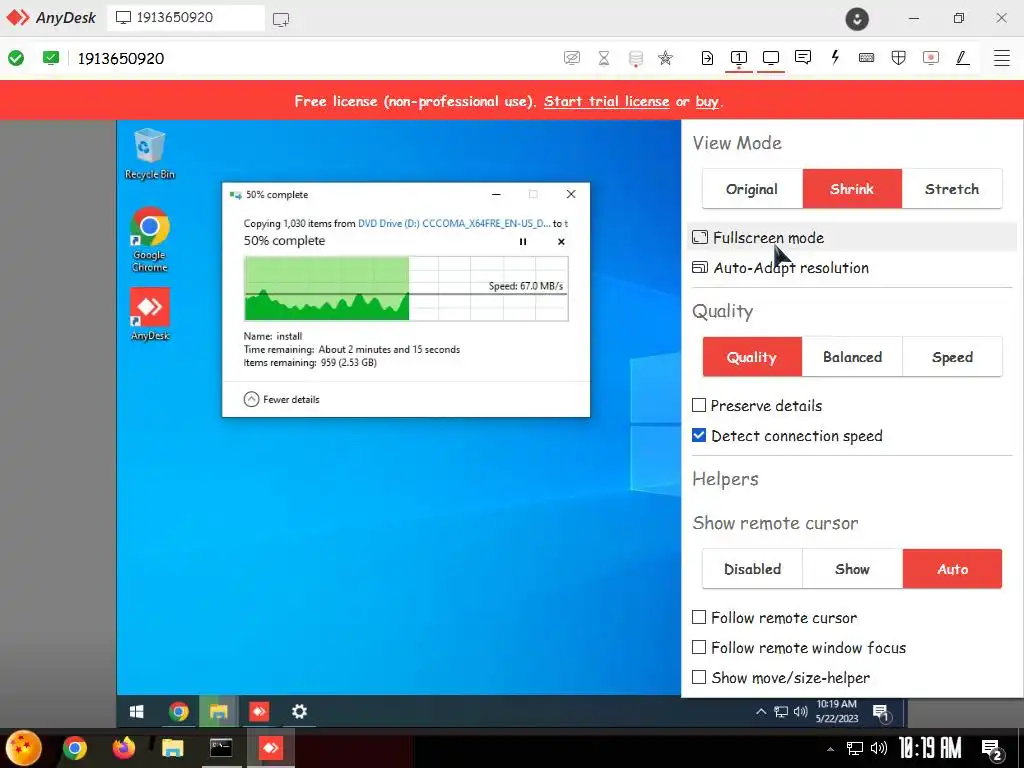The height and width of the screenshot is (768, 1024).
Task: Click AnyDesk icon on remote taskbar
Action: click(x=259, y=711)
